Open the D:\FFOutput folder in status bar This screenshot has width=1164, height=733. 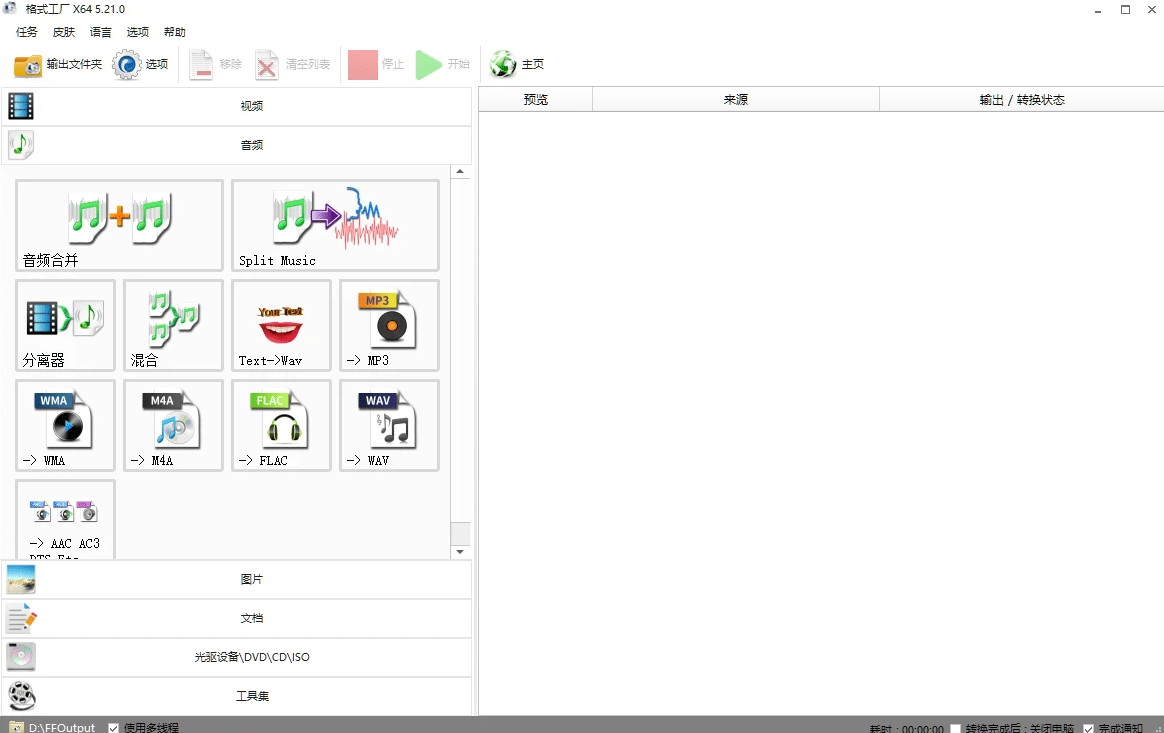pos(52,727)
